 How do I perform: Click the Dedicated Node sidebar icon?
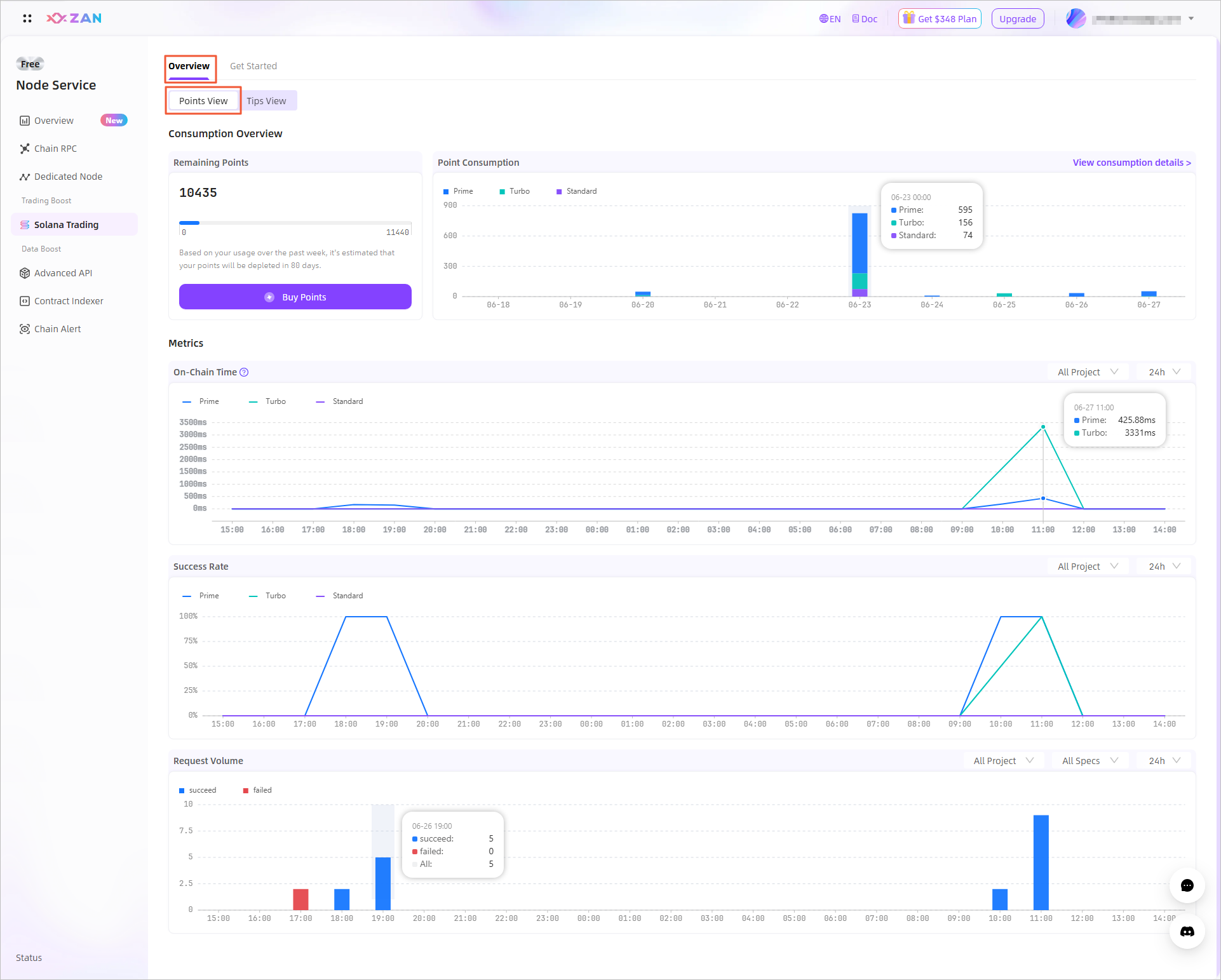point(25,177)
